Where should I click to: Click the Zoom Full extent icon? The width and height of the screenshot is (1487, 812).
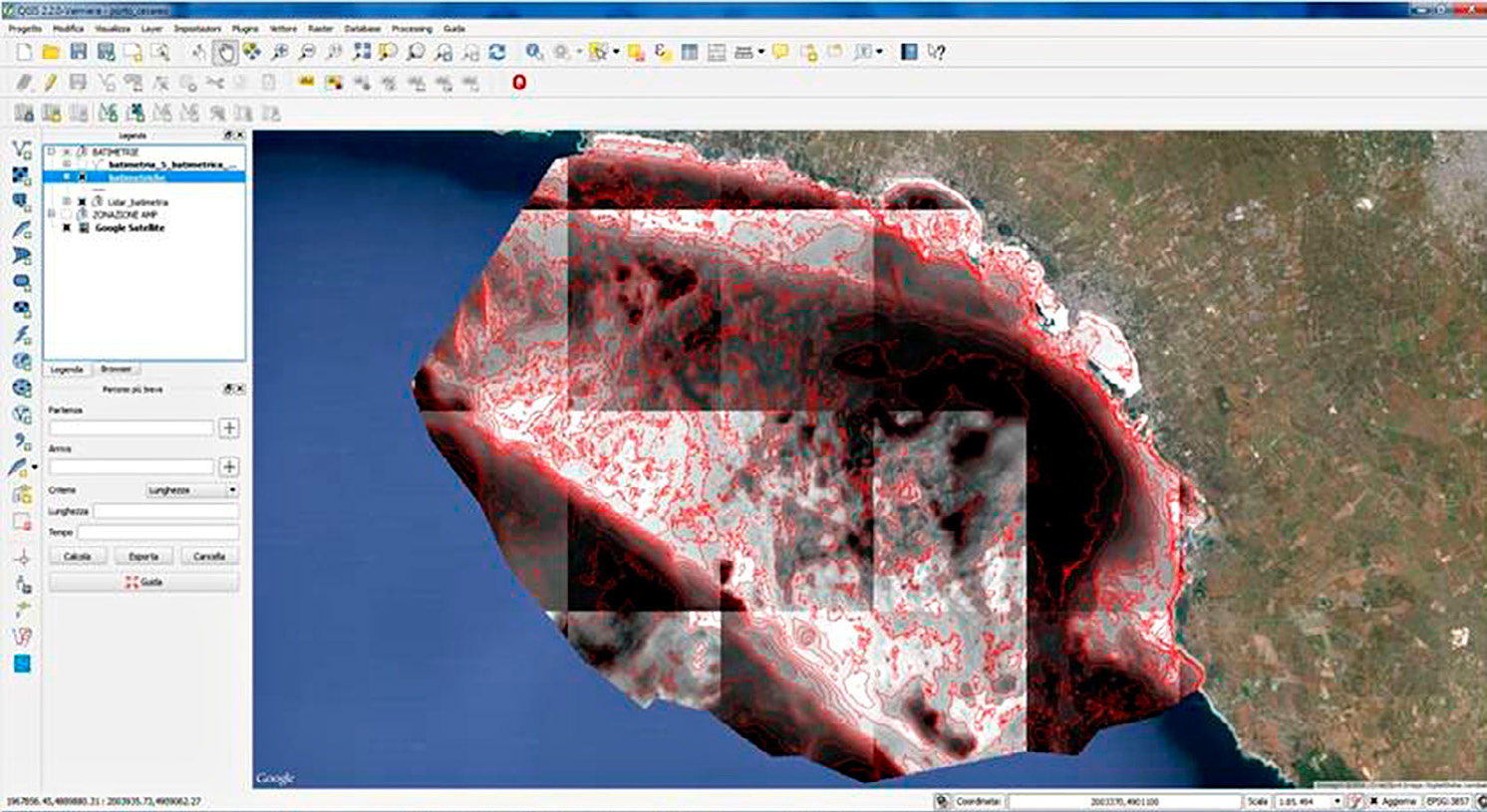361,52
